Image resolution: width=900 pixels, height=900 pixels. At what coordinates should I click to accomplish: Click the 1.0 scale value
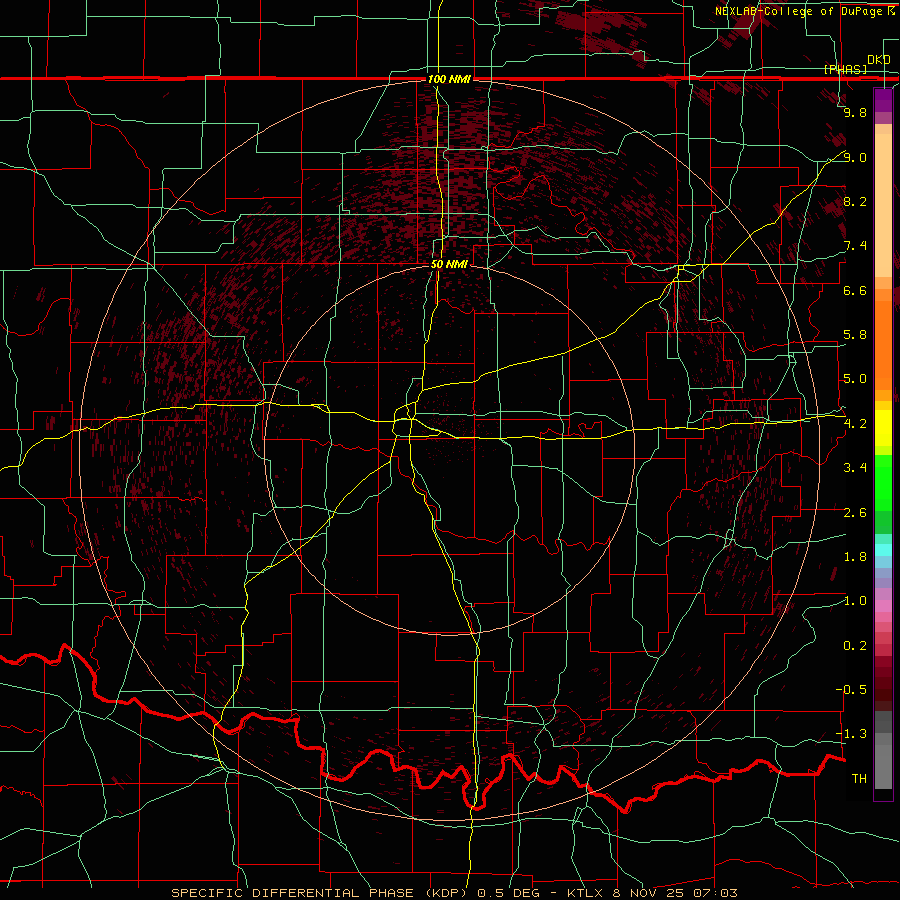pos(855,601)
